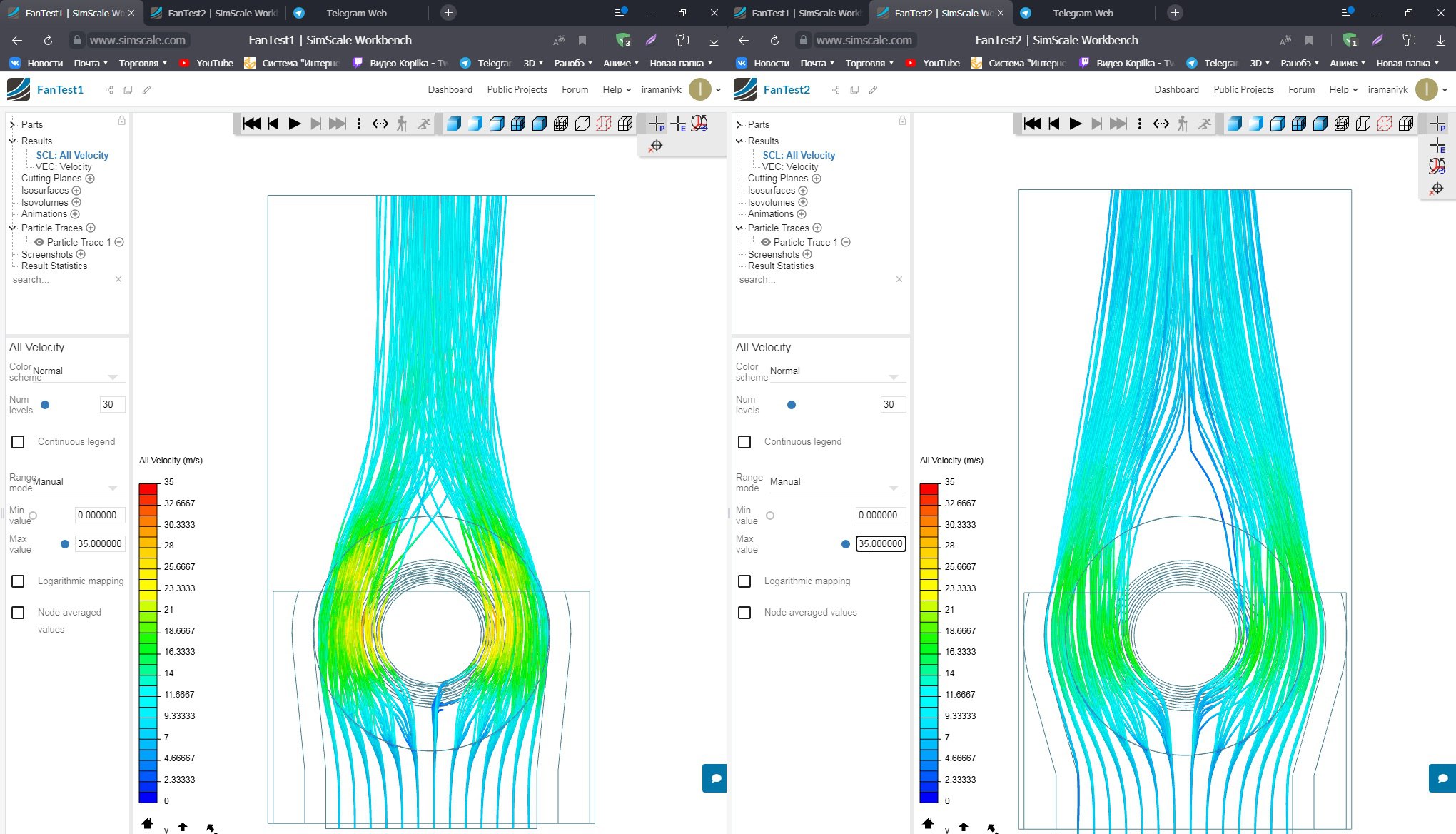Add a new Cutting Plane in FanTest1
Image resolution: width=1456 pixels, height=834 pixels.
pos(90,179)
